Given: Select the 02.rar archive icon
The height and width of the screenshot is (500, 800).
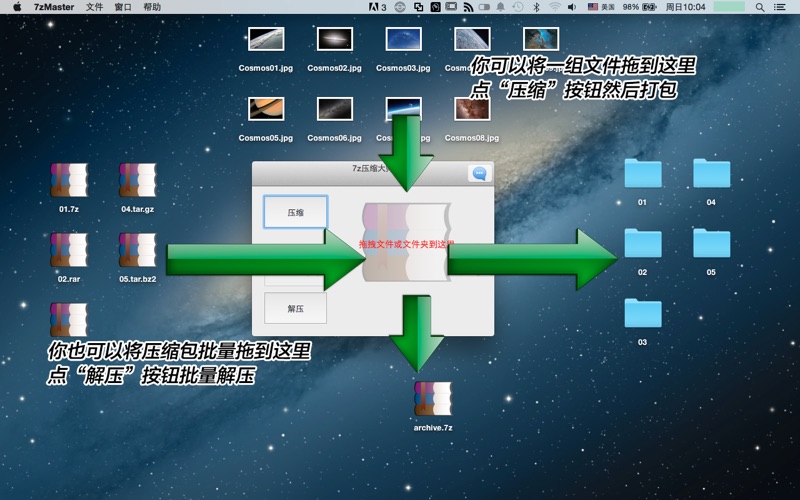Looking at the screenshot, I should [69, 250].
